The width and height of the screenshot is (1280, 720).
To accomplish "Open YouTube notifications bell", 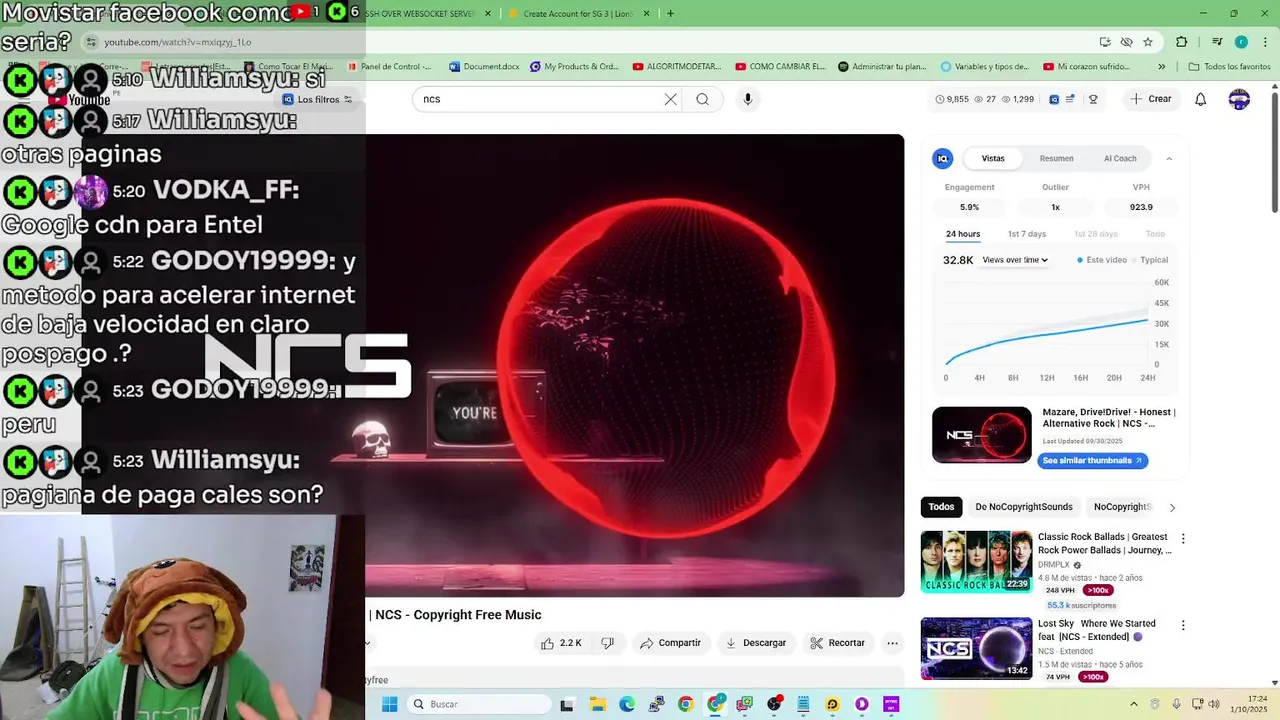I will point(1201,99).
